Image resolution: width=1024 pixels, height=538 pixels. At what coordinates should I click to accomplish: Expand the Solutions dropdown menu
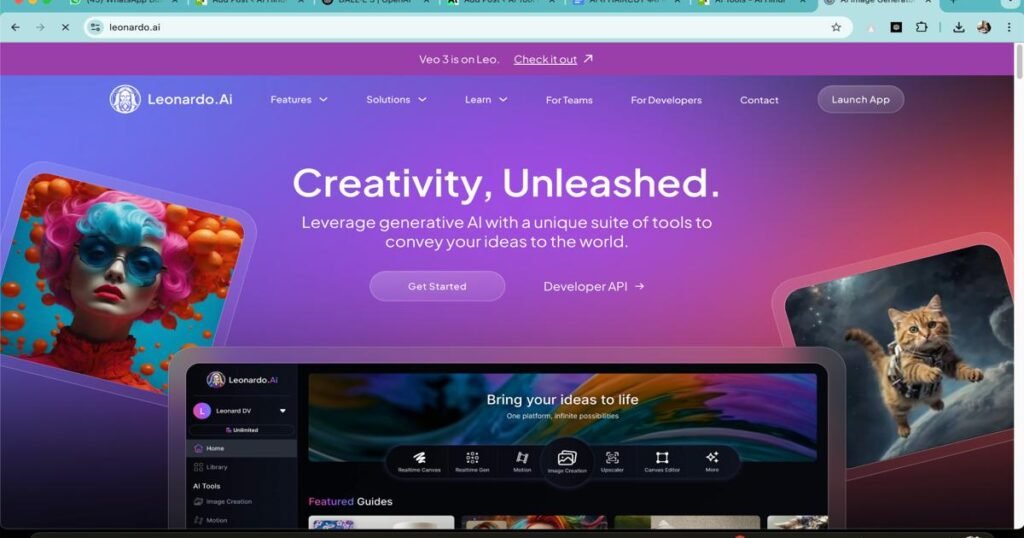tap(396, 100)
